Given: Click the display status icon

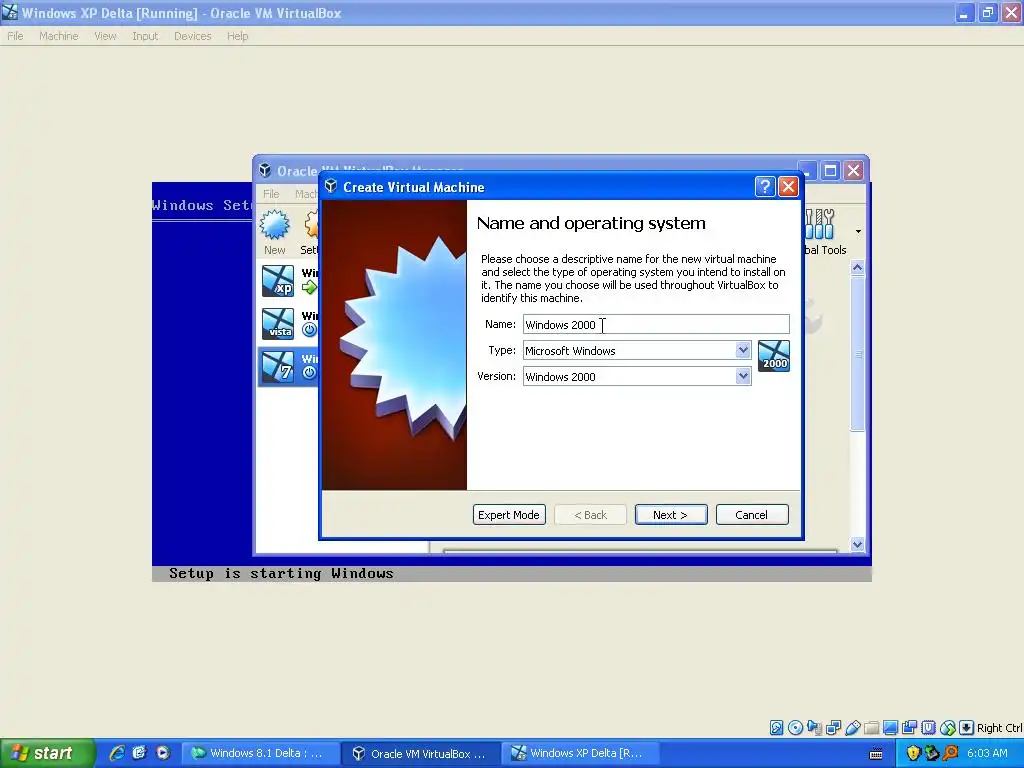Looking at the screenshot, I should 890,728.
